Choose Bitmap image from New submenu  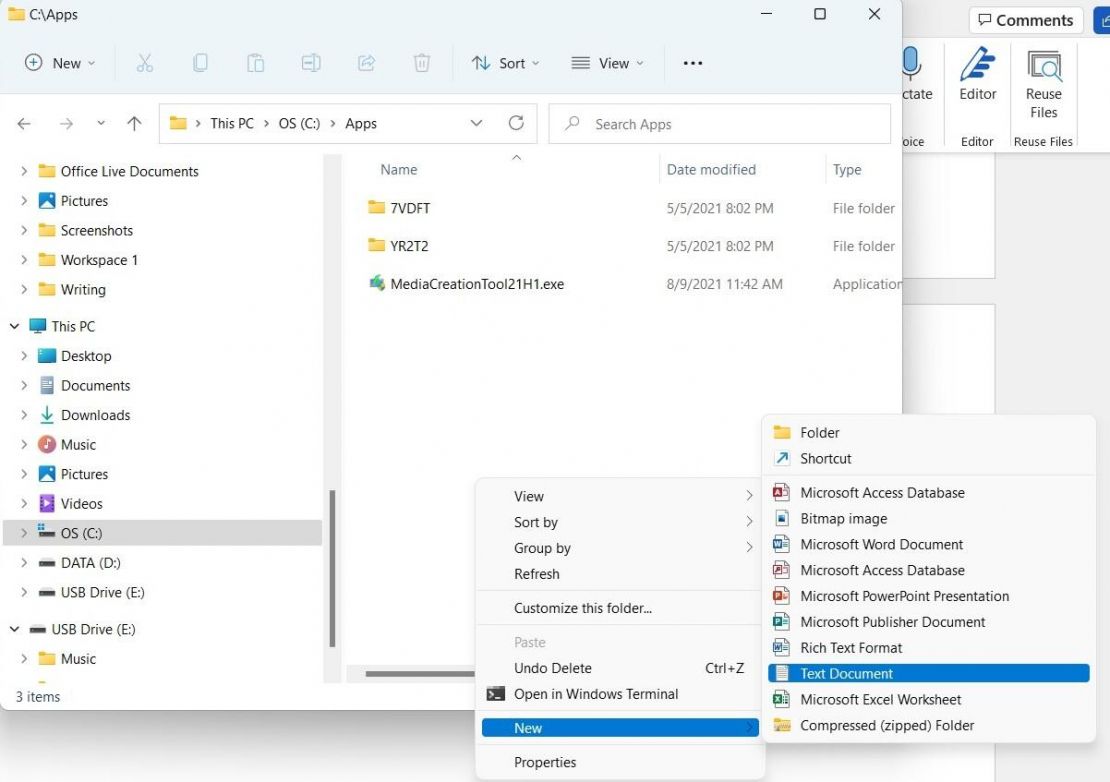(928, 519)
